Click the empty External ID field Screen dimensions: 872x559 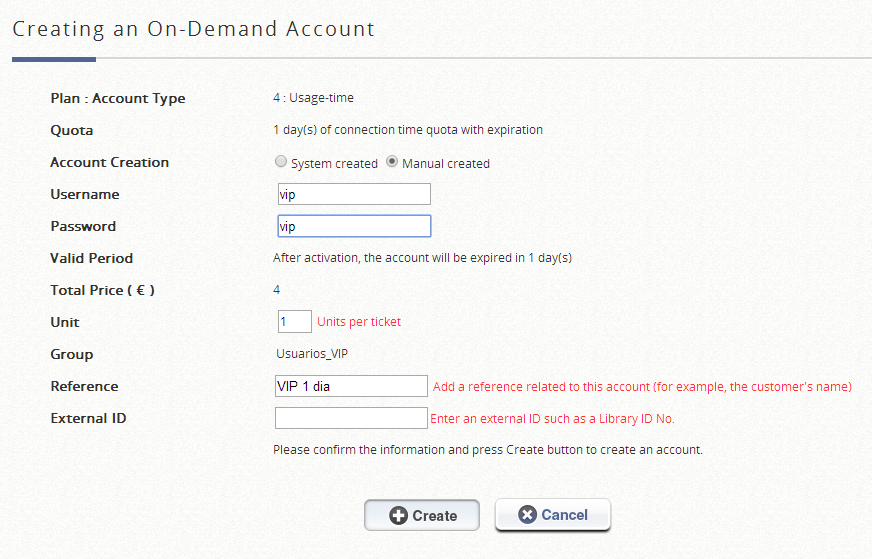pyautogui.click(x=351, y=418)
